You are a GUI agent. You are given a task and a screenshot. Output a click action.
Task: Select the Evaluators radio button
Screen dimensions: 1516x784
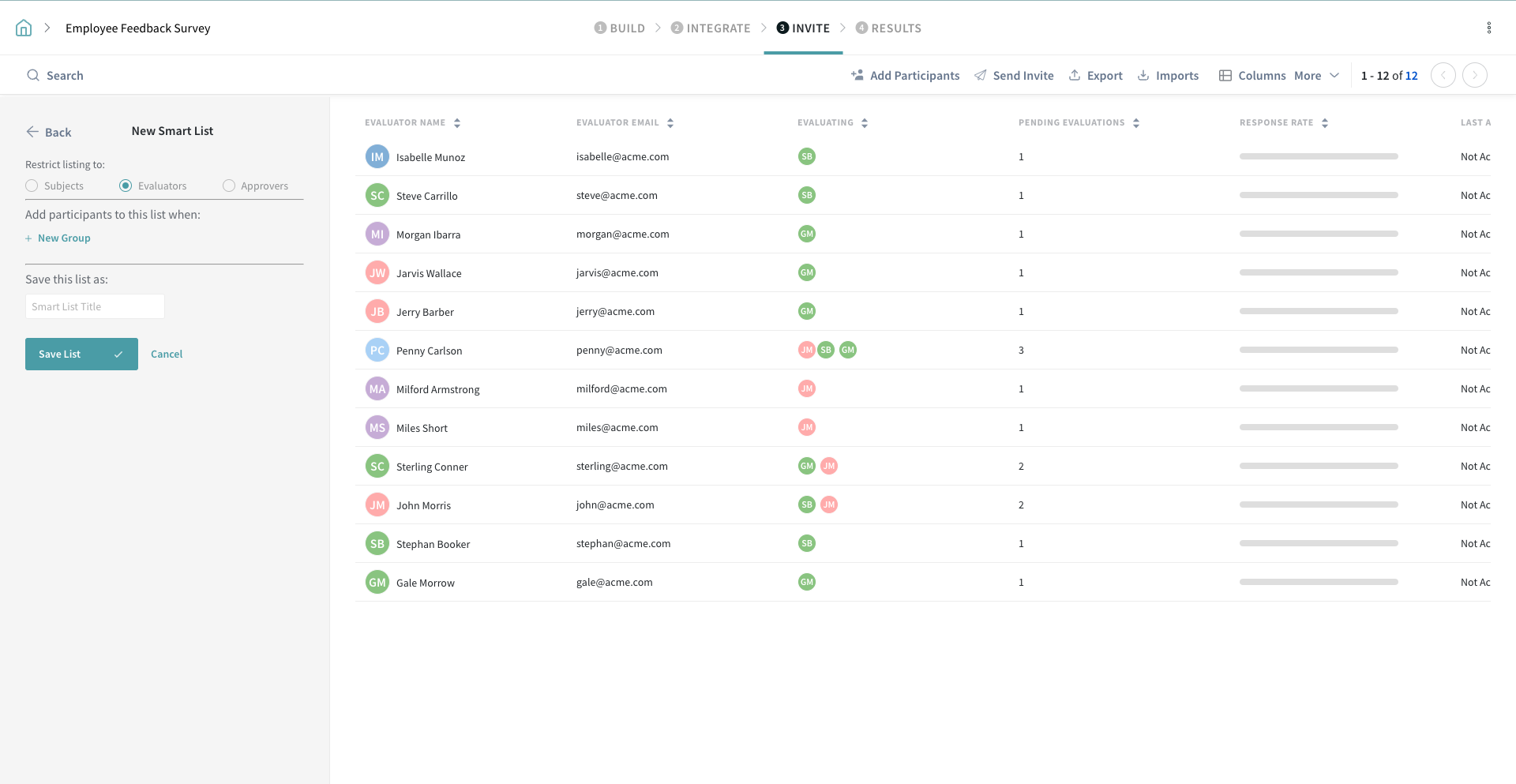(126, 186)
